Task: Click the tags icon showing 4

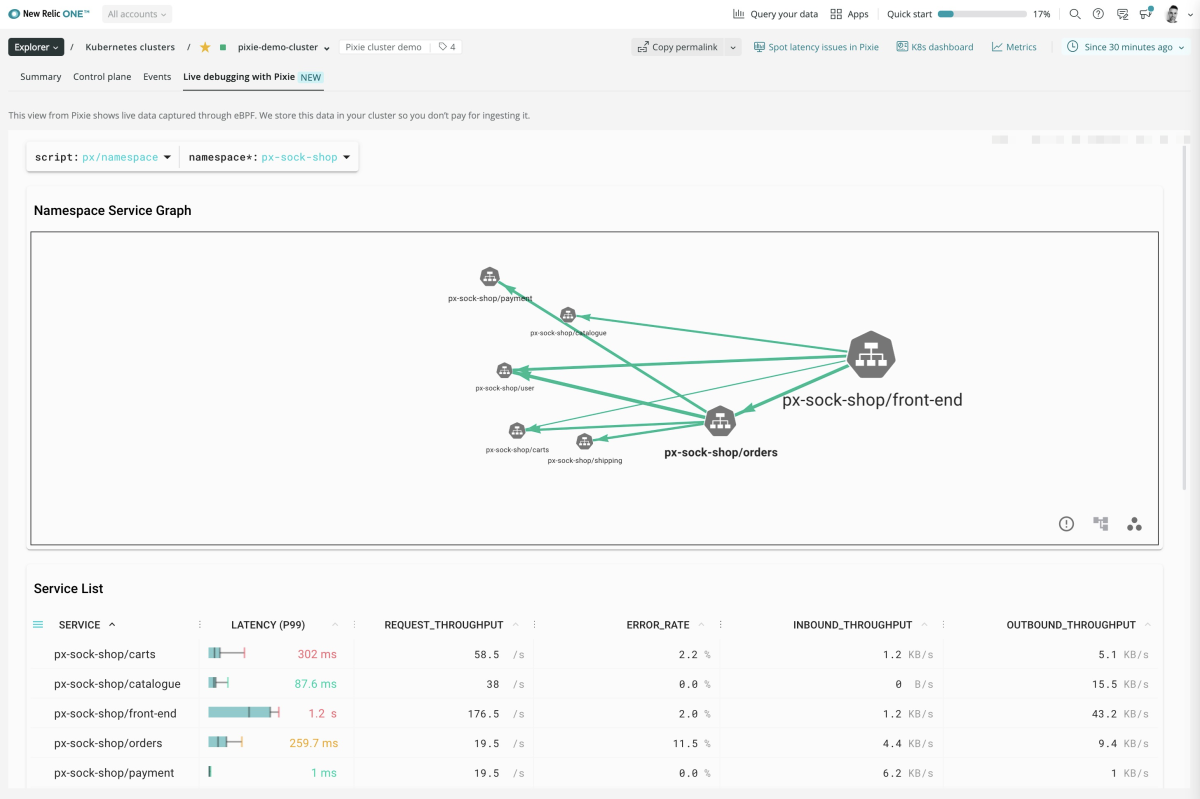Action: 447,47
